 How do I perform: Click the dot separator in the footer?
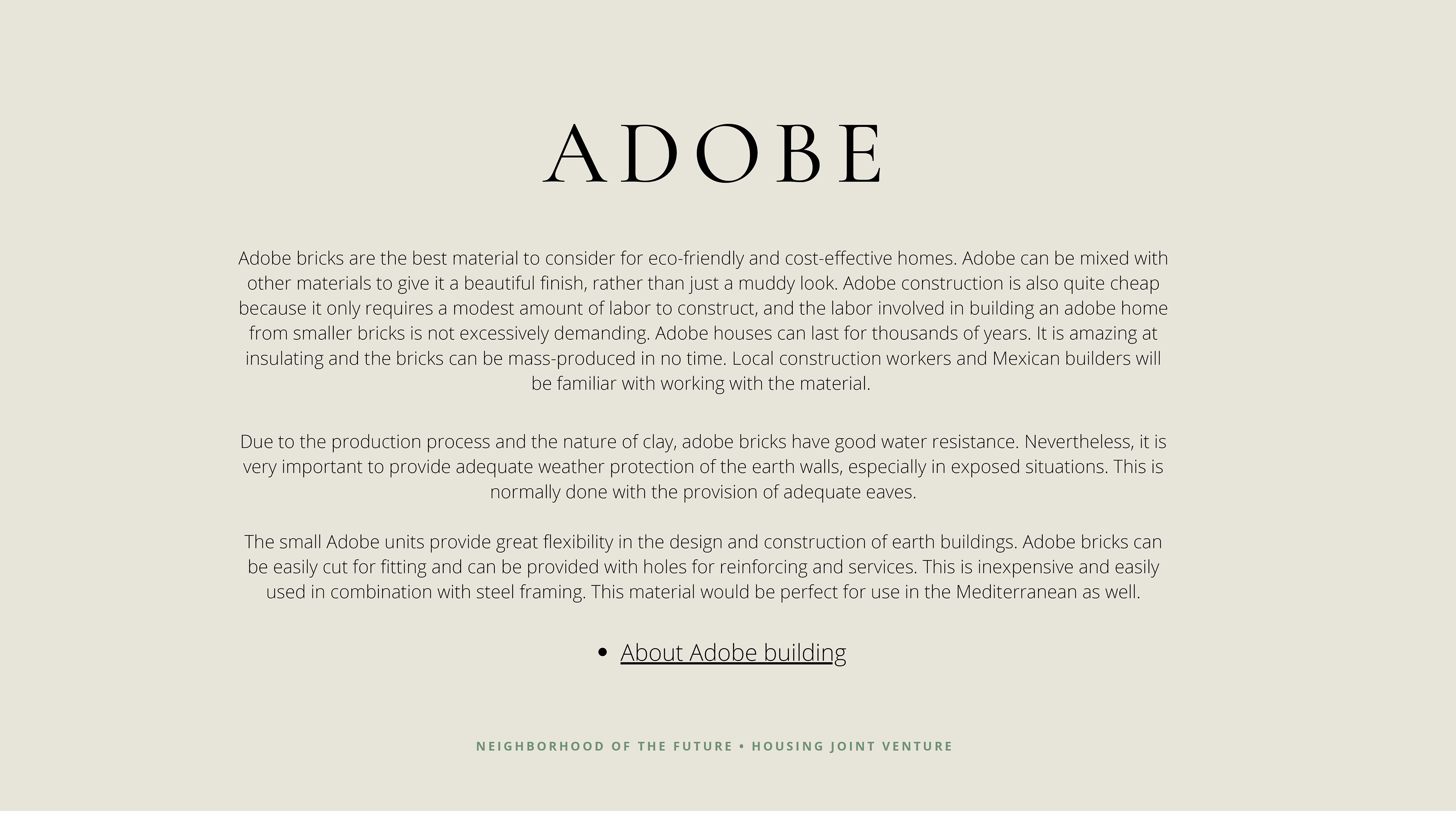[742, 746]
